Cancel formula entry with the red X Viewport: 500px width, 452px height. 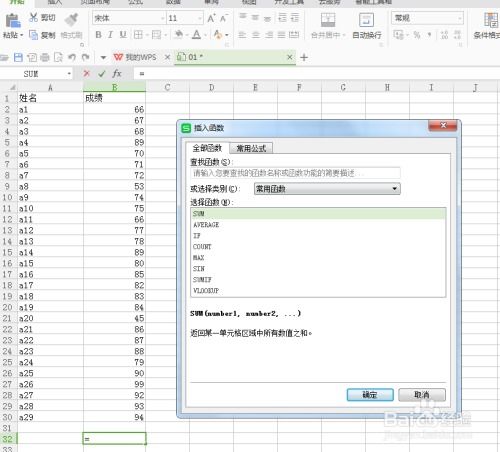coord(87,73)
